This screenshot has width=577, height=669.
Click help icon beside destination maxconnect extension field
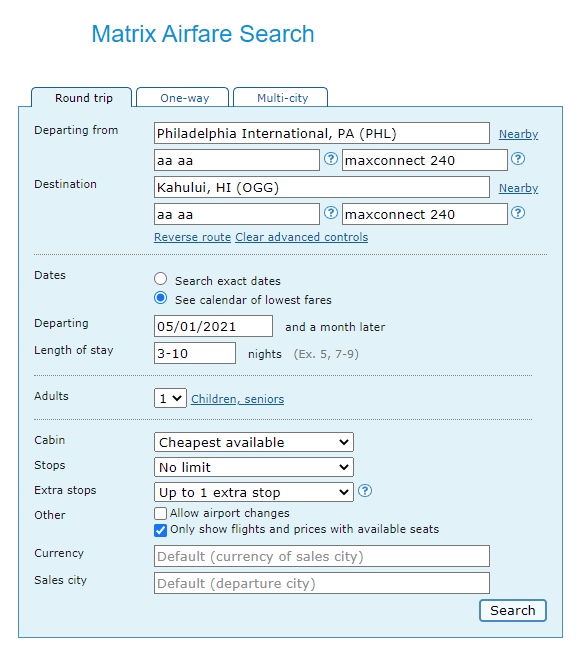[x=518, y=213]
